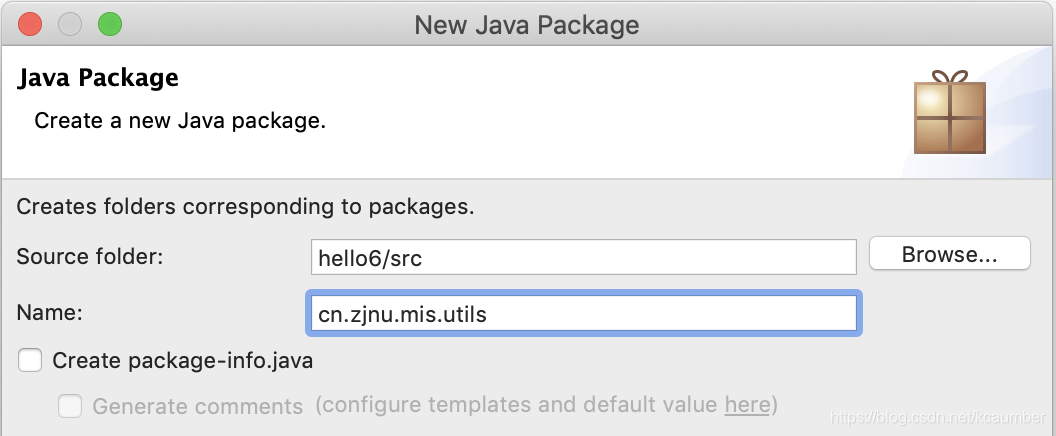Click the yellow minimize window button
1056x436 pixels.
[70, 24]
